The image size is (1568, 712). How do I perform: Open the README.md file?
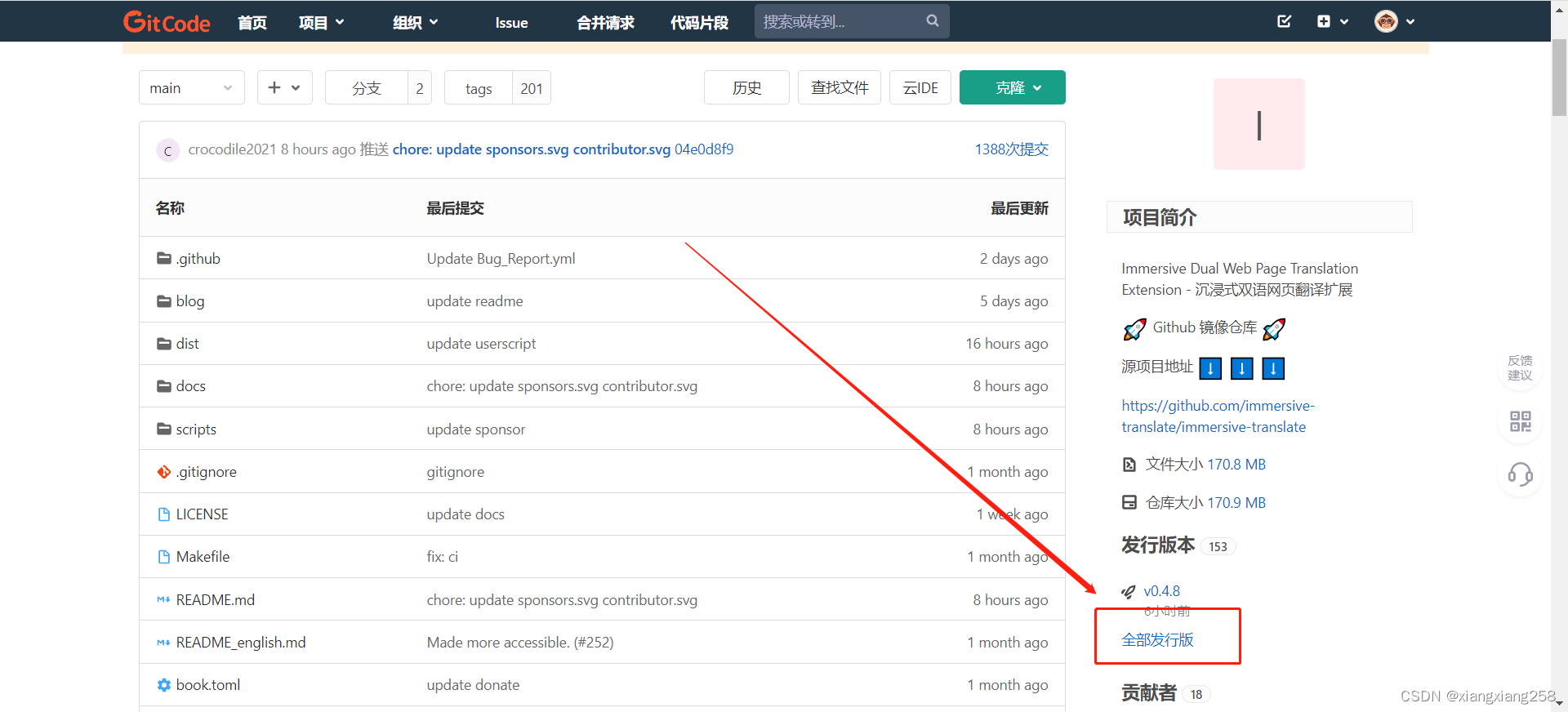pyautogui.click(x=216, y=599)
